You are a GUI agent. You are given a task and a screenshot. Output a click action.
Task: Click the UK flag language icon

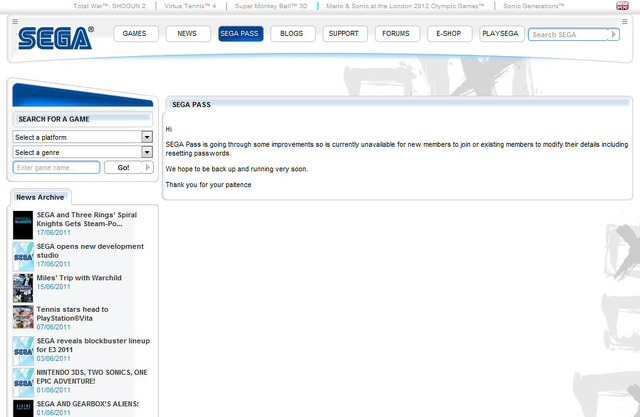[x=622, y=6]
